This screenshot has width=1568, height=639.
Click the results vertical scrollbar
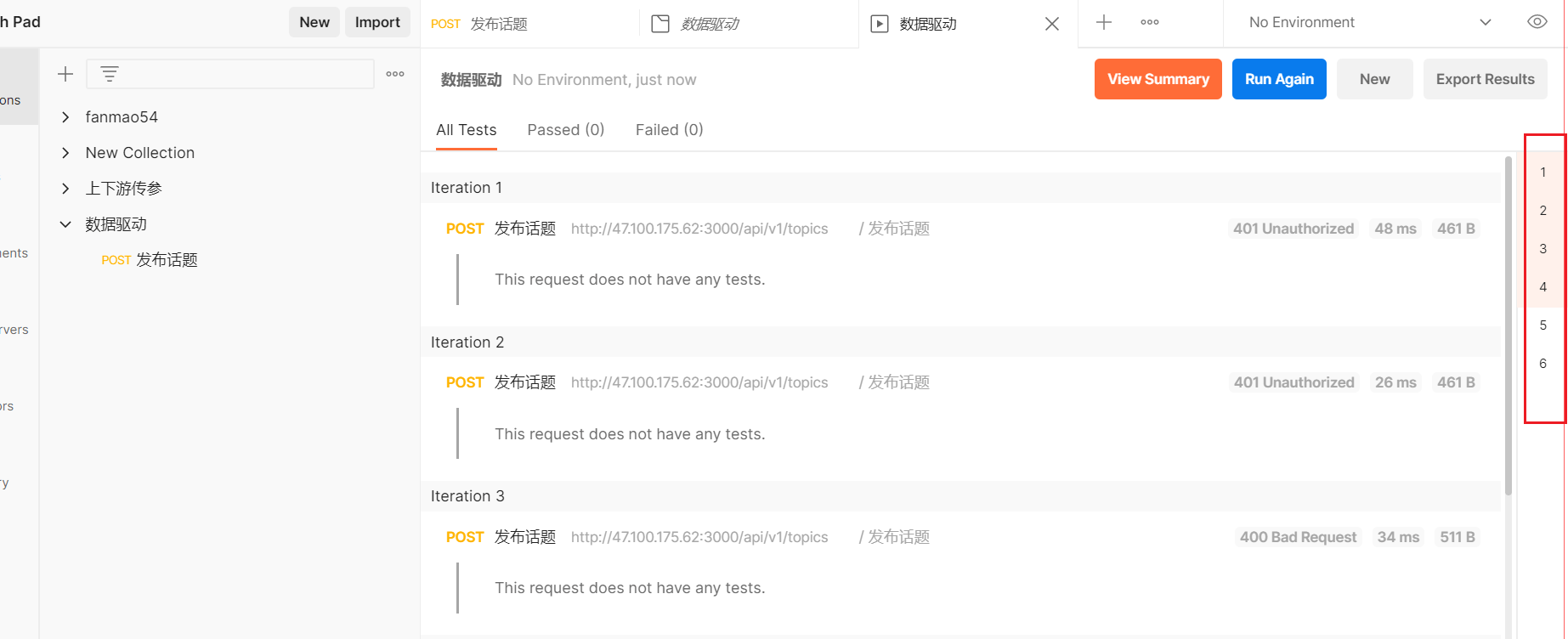click(x=1509, y=325)
